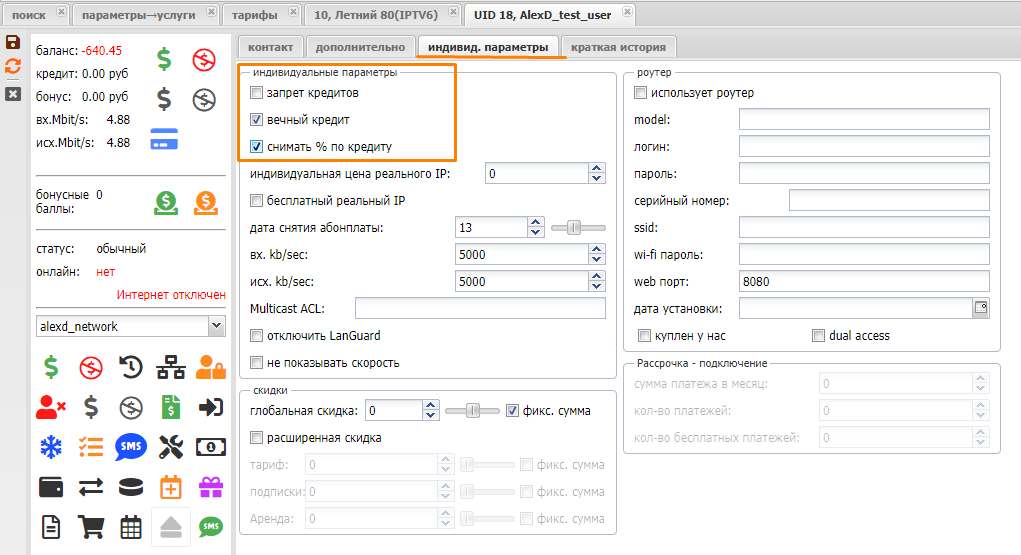1021x555 pixels.
Task: Click the purple gift icon
Action: coord(211,487)
